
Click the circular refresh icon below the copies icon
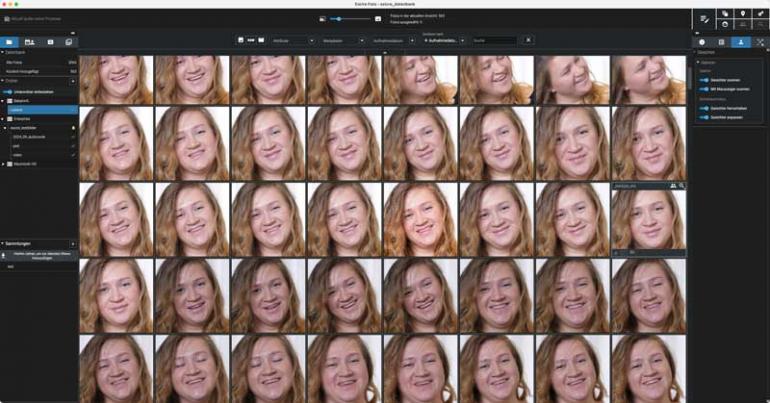coord(725,24)
